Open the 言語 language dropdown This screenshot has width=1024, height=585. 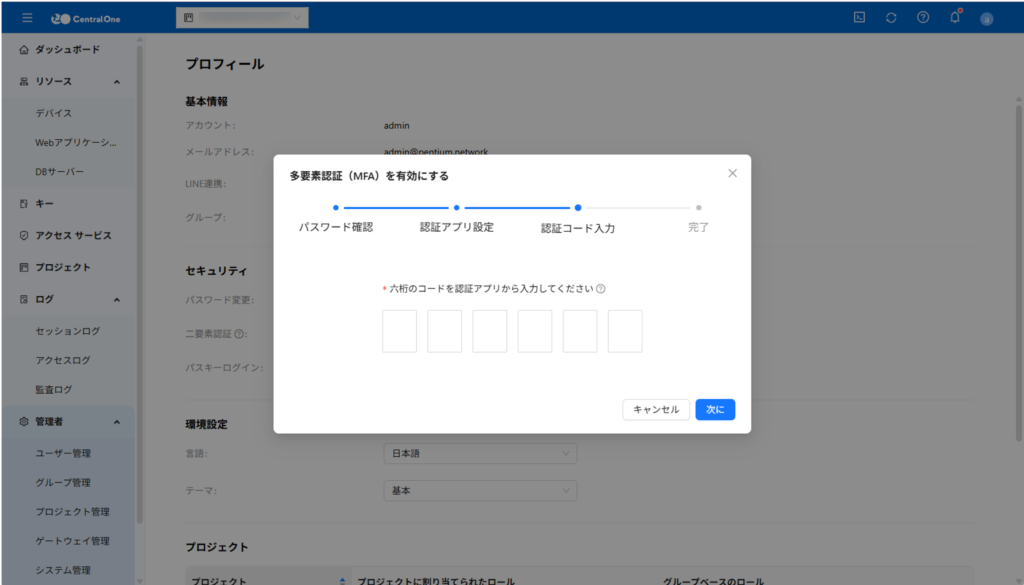[480, 454]
